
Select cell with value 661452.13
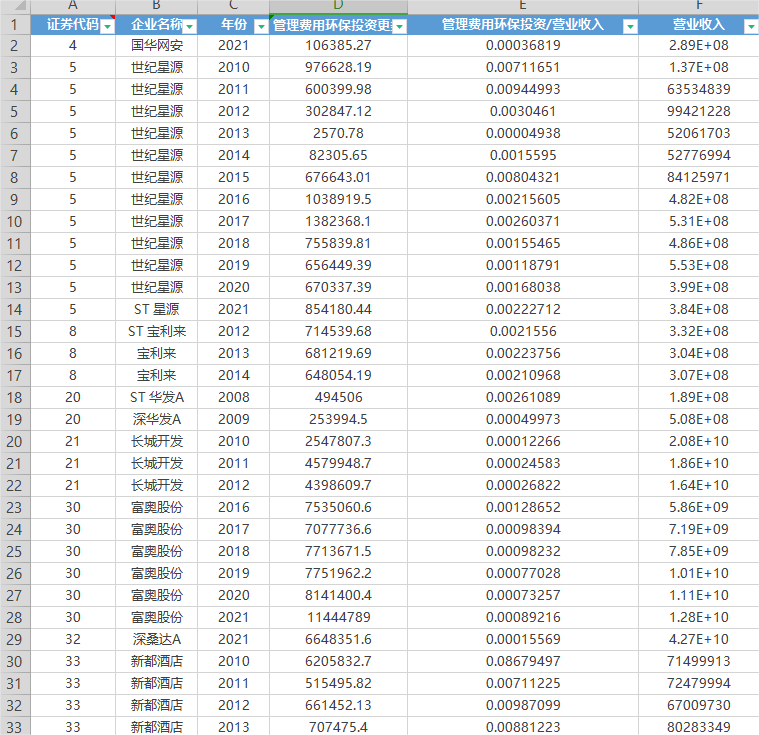[338, 705]
